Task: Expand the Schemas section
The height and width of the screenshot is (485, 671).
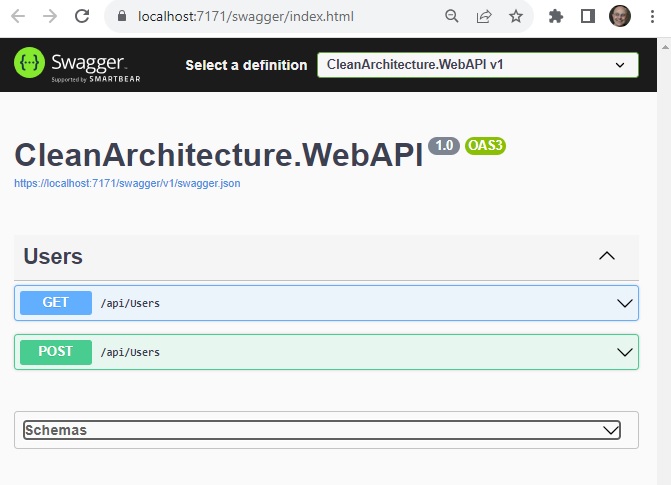Action: click(322, 430)
